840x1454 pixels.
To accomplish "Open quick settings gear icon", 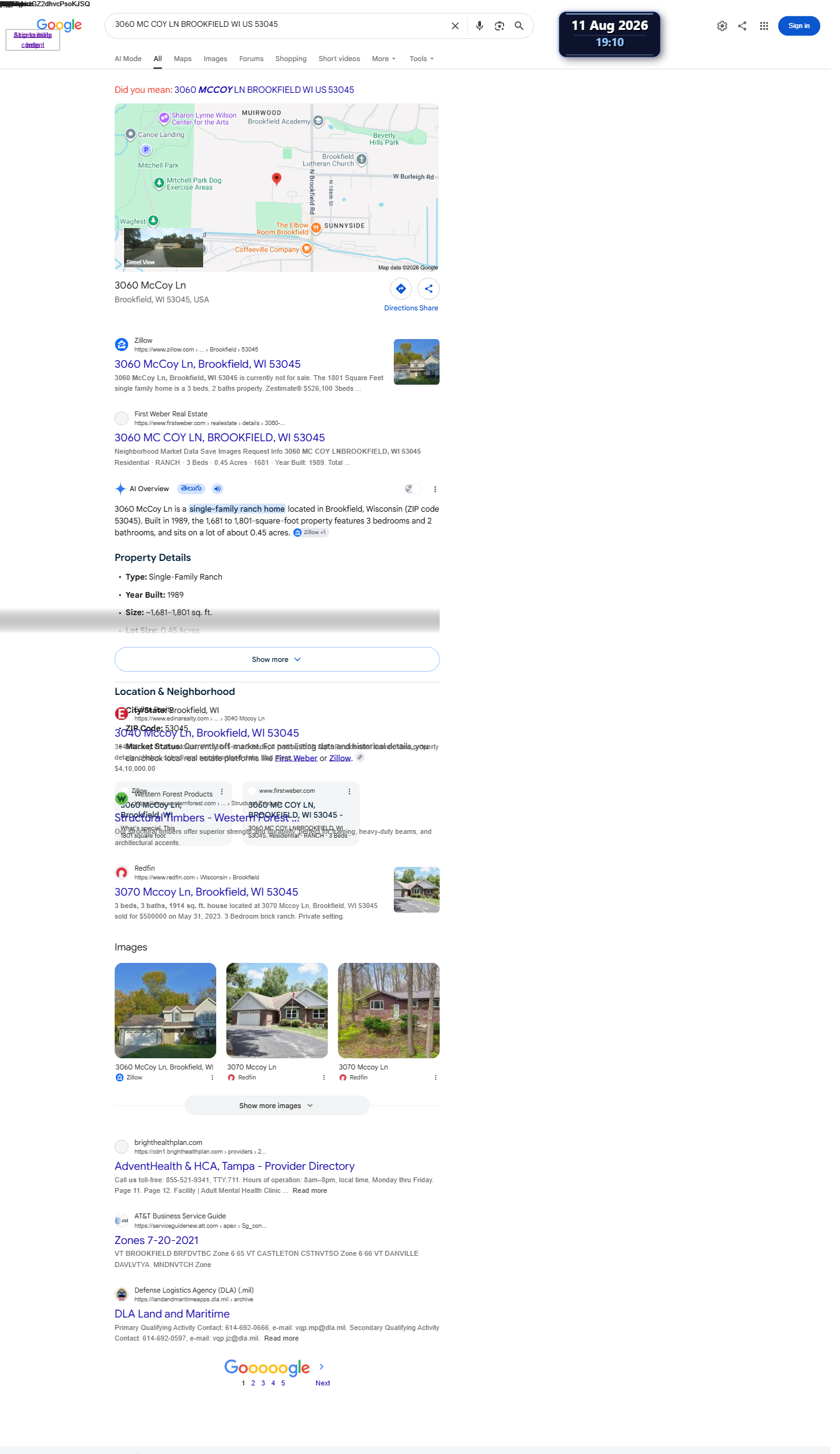I will tap(722, 26).
